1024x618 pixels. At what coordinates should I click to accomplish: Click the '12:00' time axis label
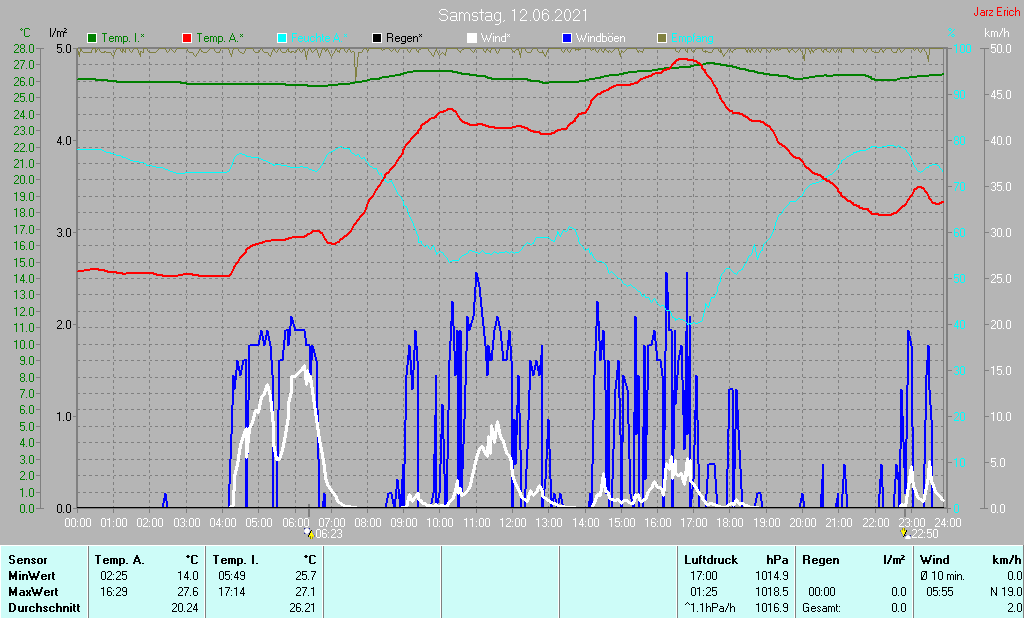tap(513, 523)
